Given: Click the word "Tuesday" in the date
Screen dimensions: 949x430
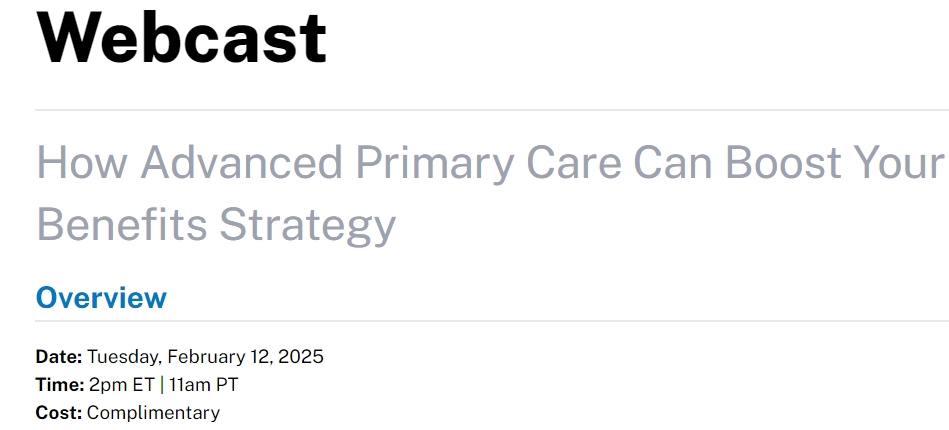Looking at the screenshot, I should 123,357.
